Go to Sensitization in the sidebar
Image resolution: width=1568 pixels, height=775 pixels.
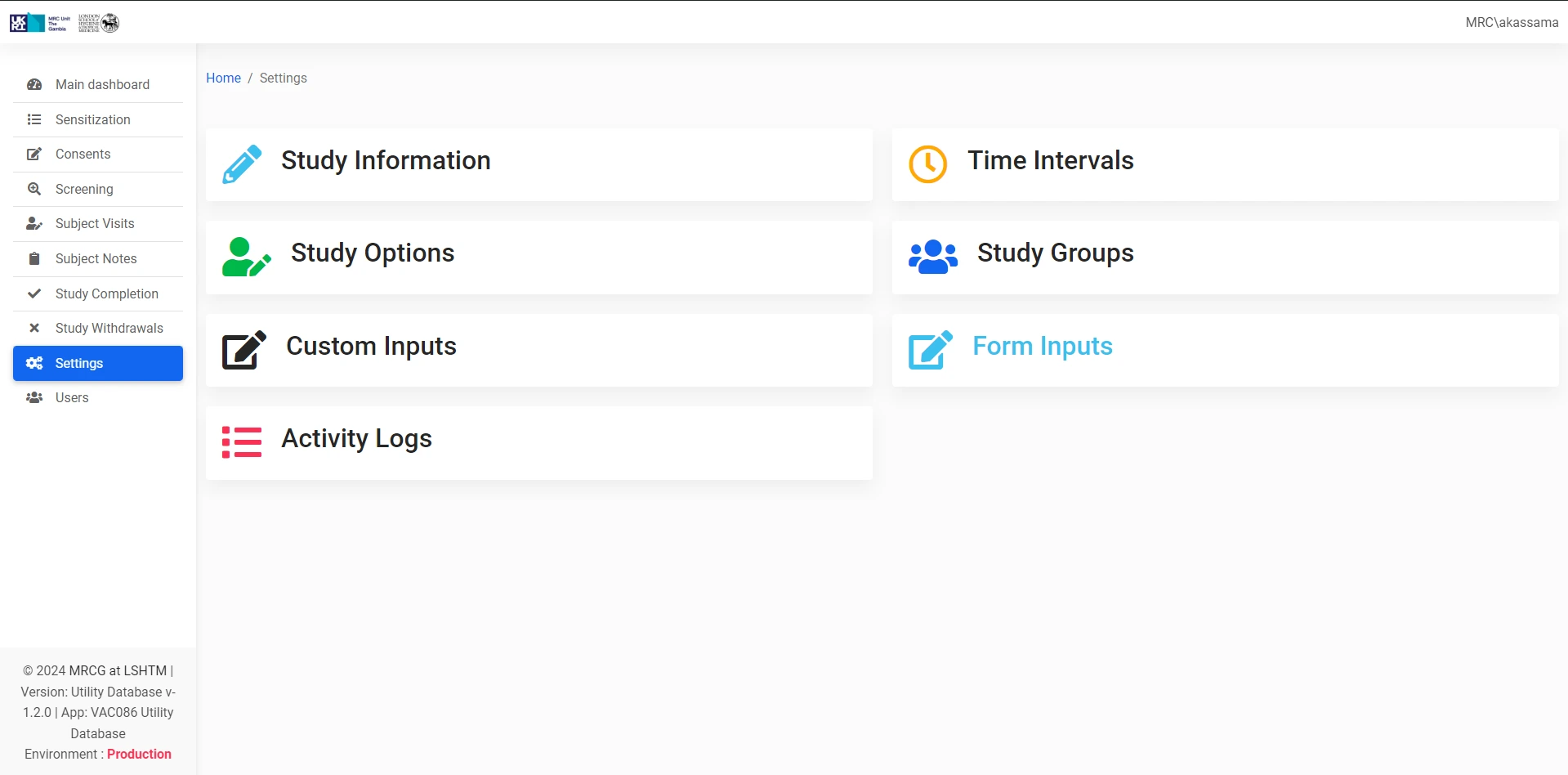click(92, 119)
